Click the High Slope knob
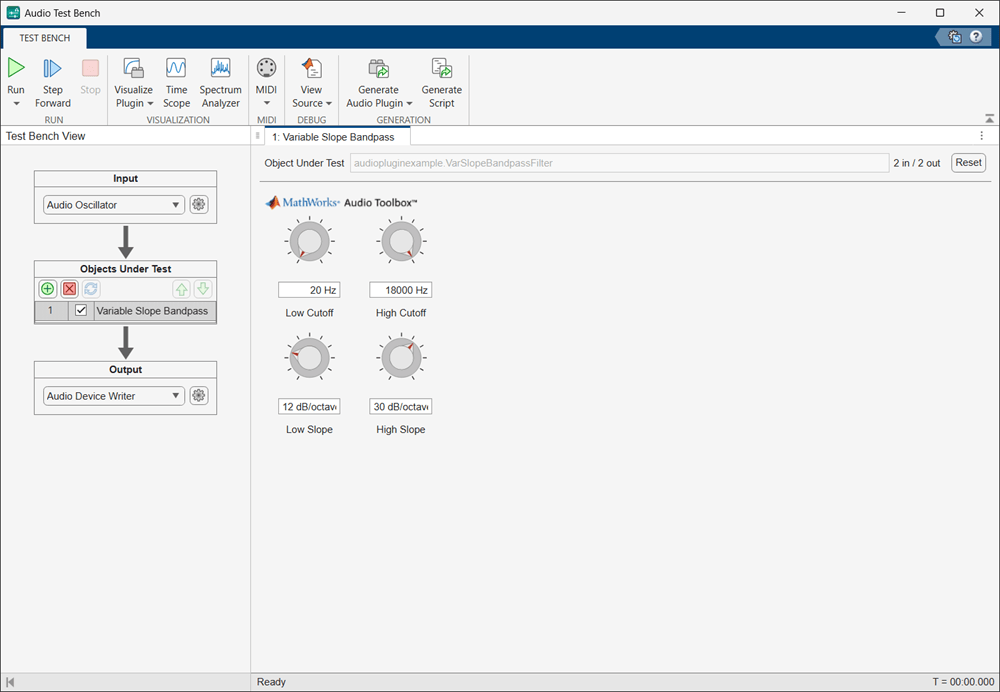The height and width of the screenshot is (692, 1000). tap(401, 358)
